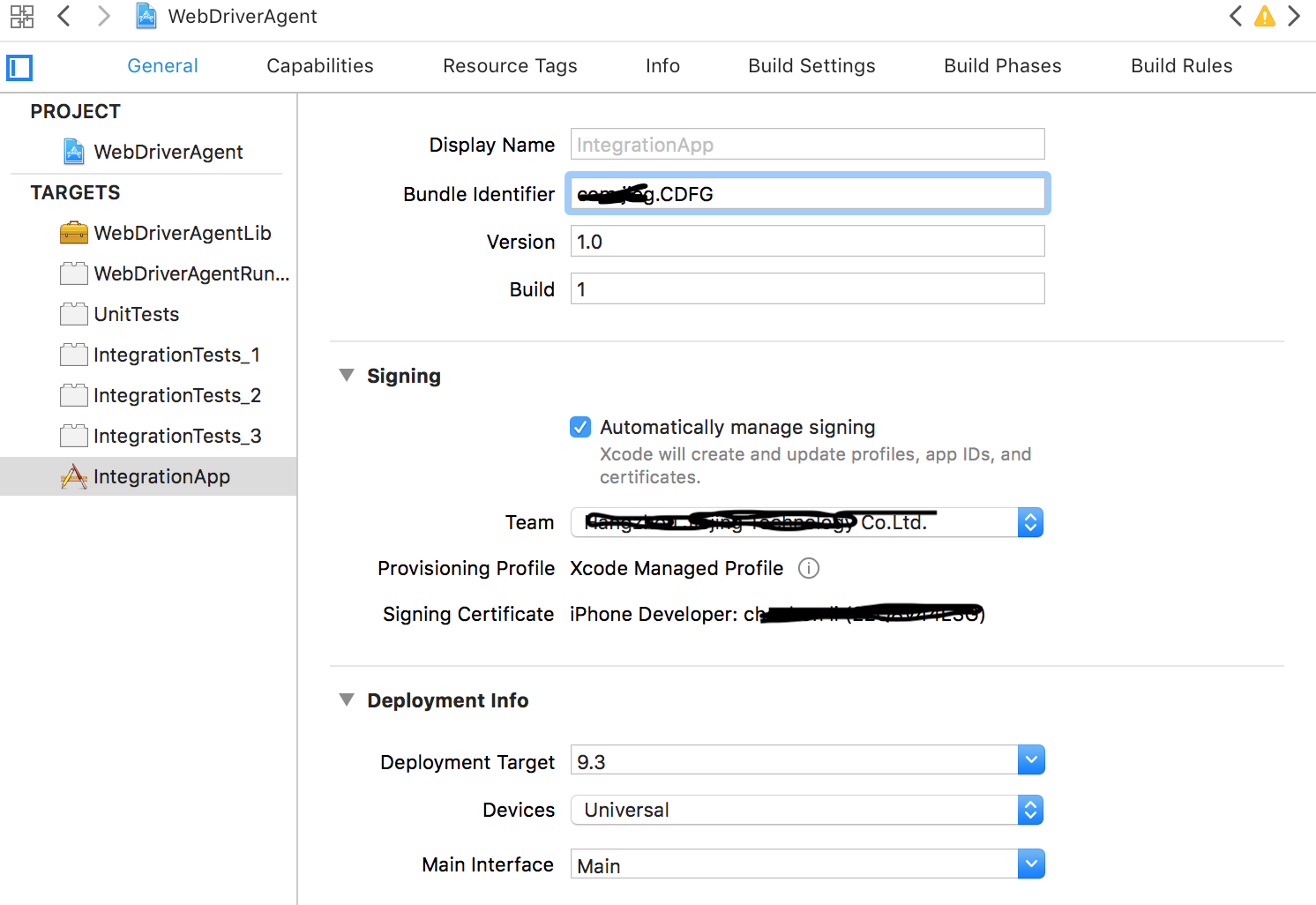Viewport: 1316px width, 905px height.
Task: Click the WebDriverAgentRunner target icon
Action: point(74,273)
